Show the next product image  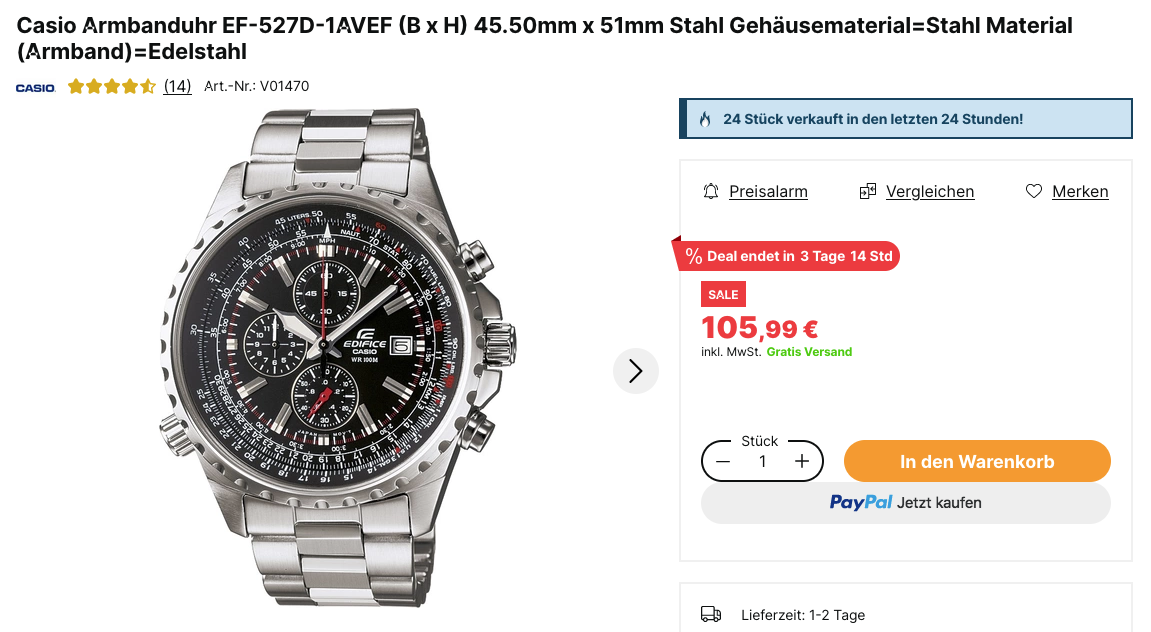[635, 371]
